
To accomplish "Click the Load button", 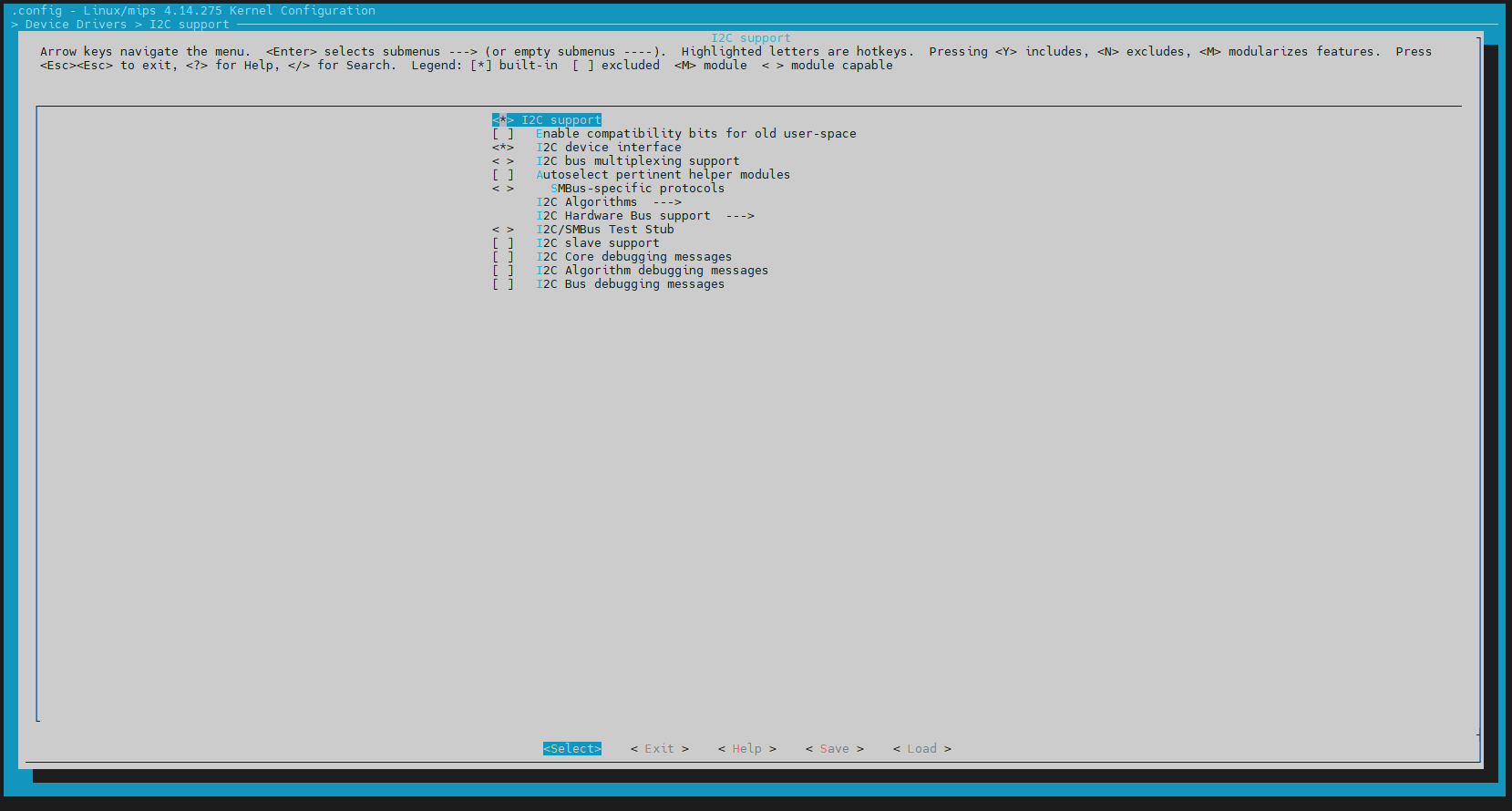I will (x=921, y=749).
